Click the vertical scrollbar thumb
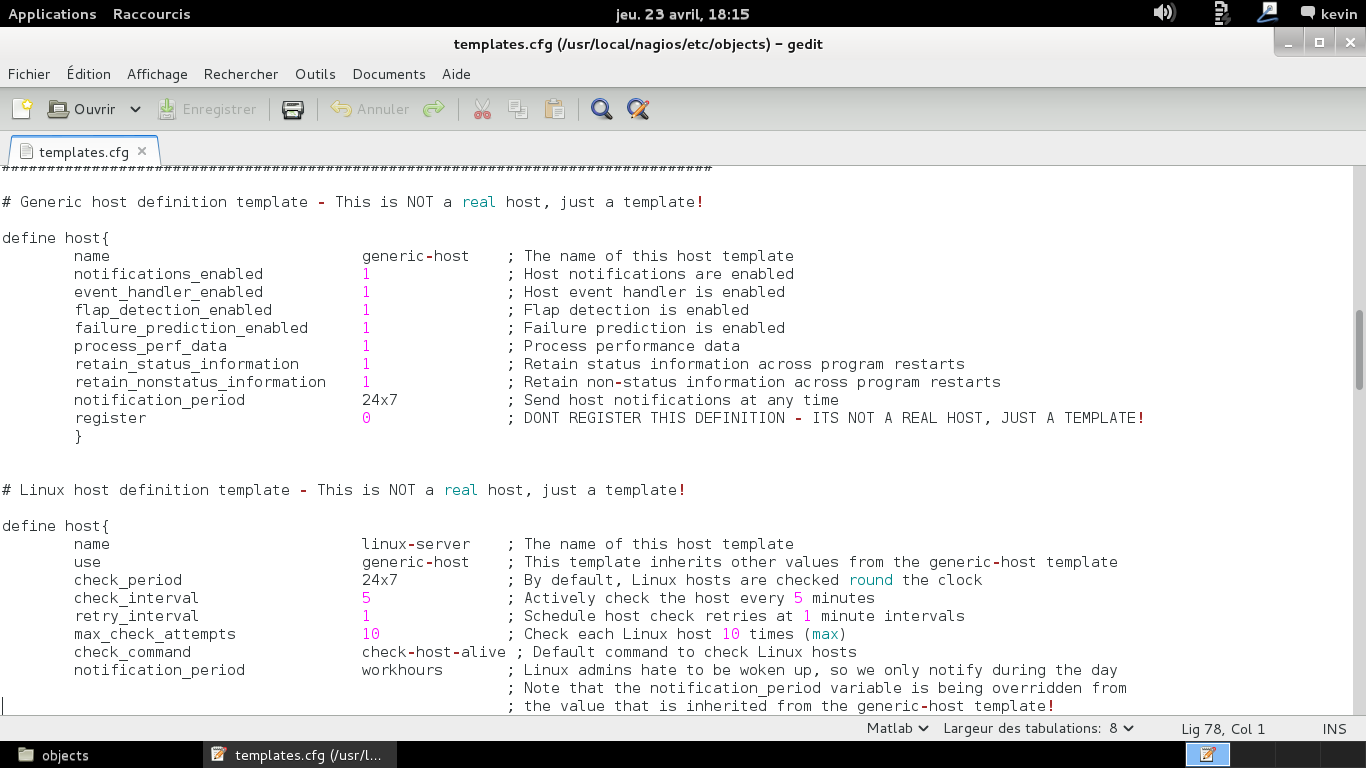Viewport: 1366px width, 768px height. tap(1359, 350)
